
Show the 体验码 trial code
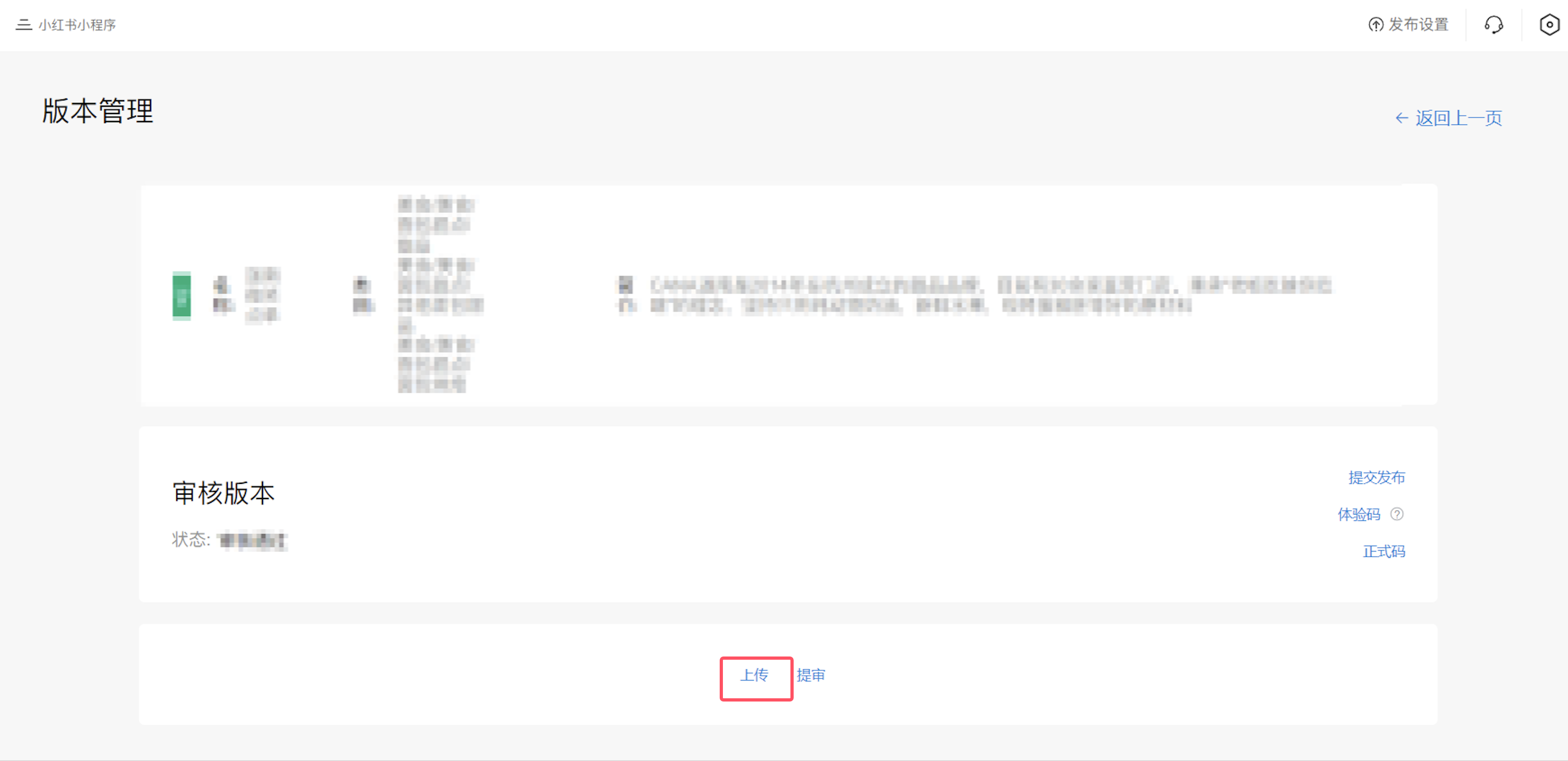1358,514
